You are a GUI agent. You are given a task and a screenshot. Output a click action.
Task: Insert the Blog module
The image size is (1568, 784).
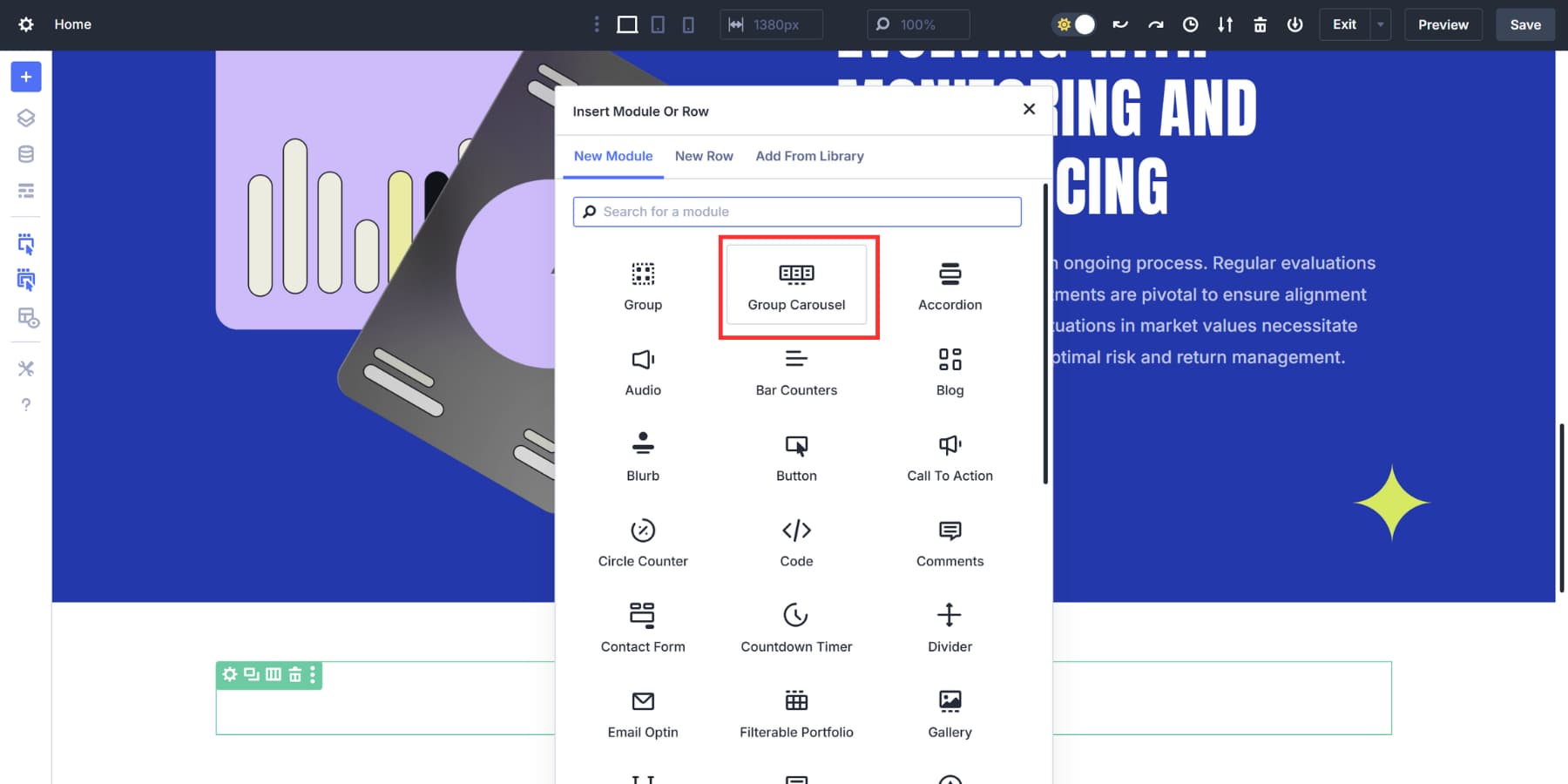coord(950,371)
